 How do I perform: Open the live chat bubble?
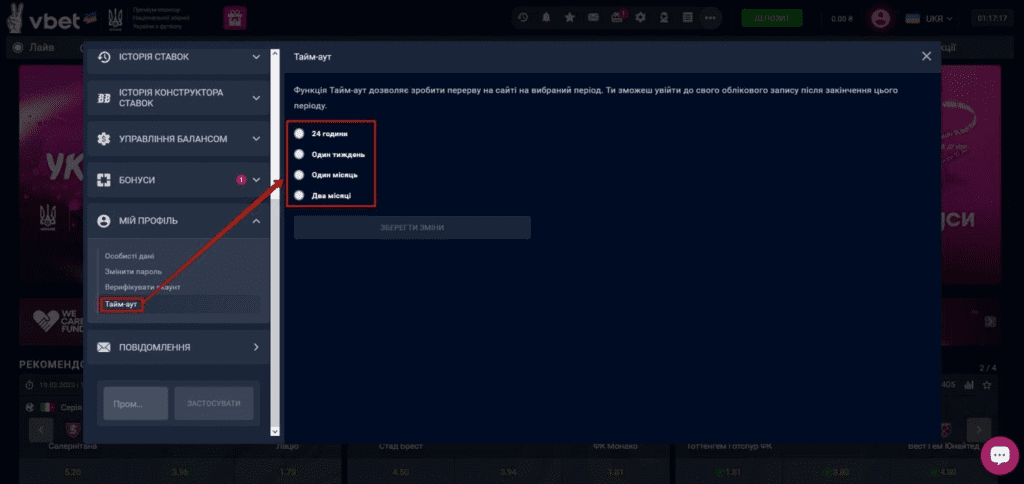point(999,455)
